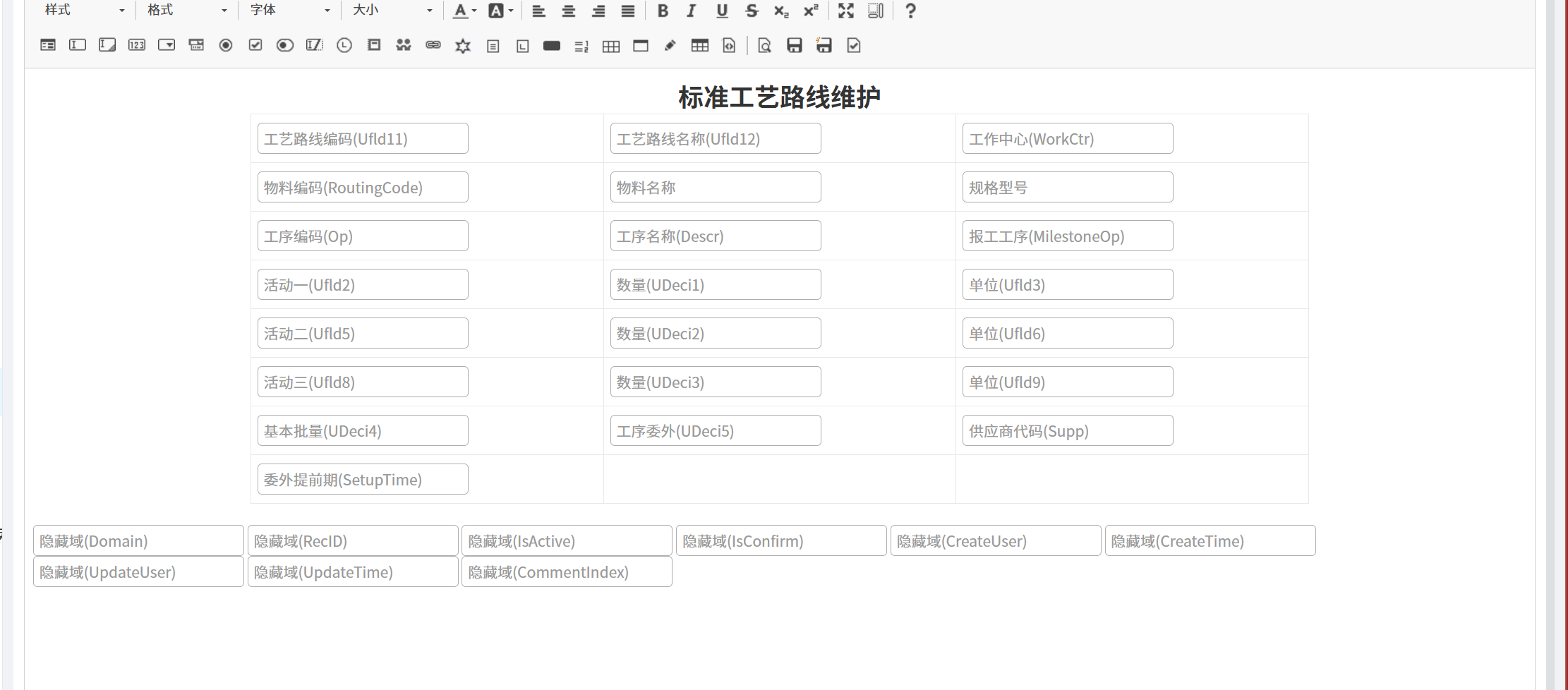Open the 大小 font size dropdown

pos(392,11)
